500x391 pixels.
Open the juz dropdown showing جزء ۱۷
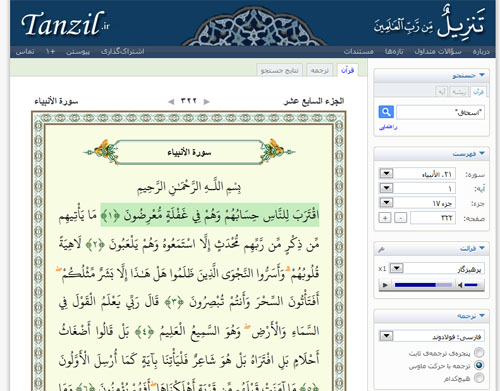pos(386,203)
